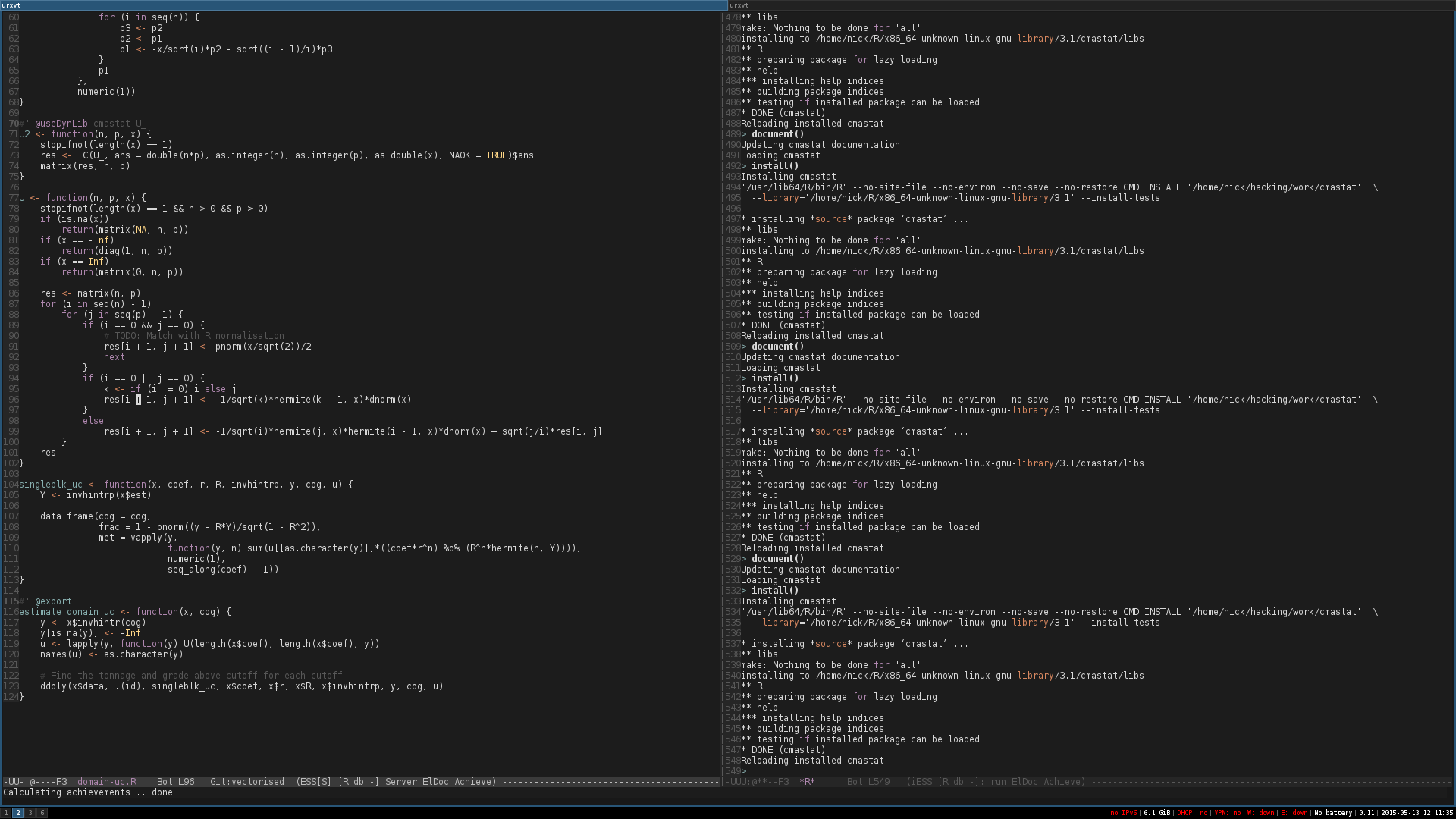Click 'No battery' status entry
The width and height of the screenshot is (1456, 819).
click(1333, 813)
